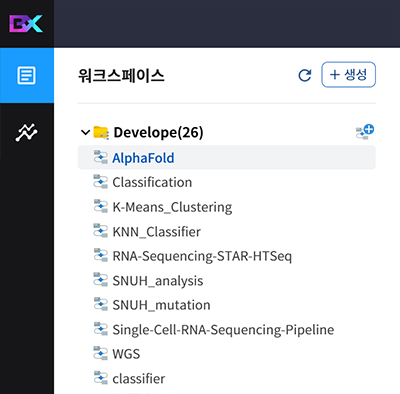The height and width of the screenshot is (394, 400).
Task: Refresh the workspace list
Action: point(305,75)
